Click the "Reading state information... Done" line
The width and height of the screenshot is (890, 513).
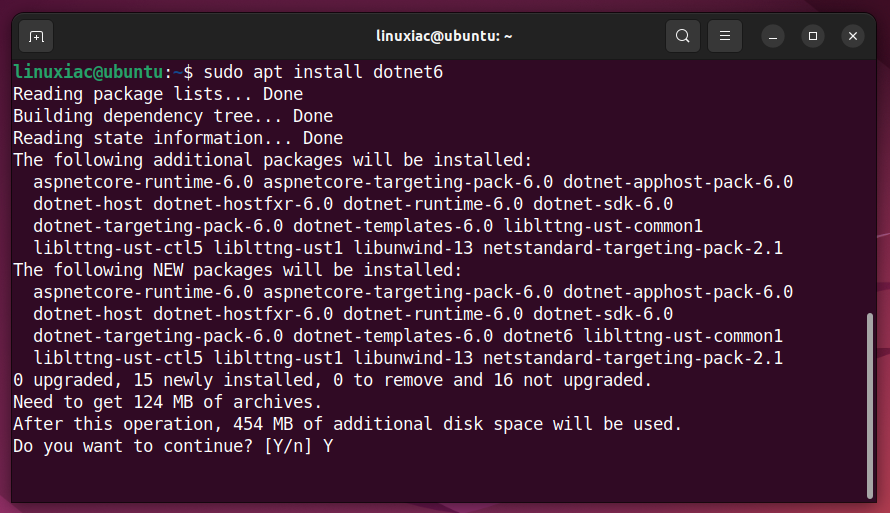tap(178, 138)
